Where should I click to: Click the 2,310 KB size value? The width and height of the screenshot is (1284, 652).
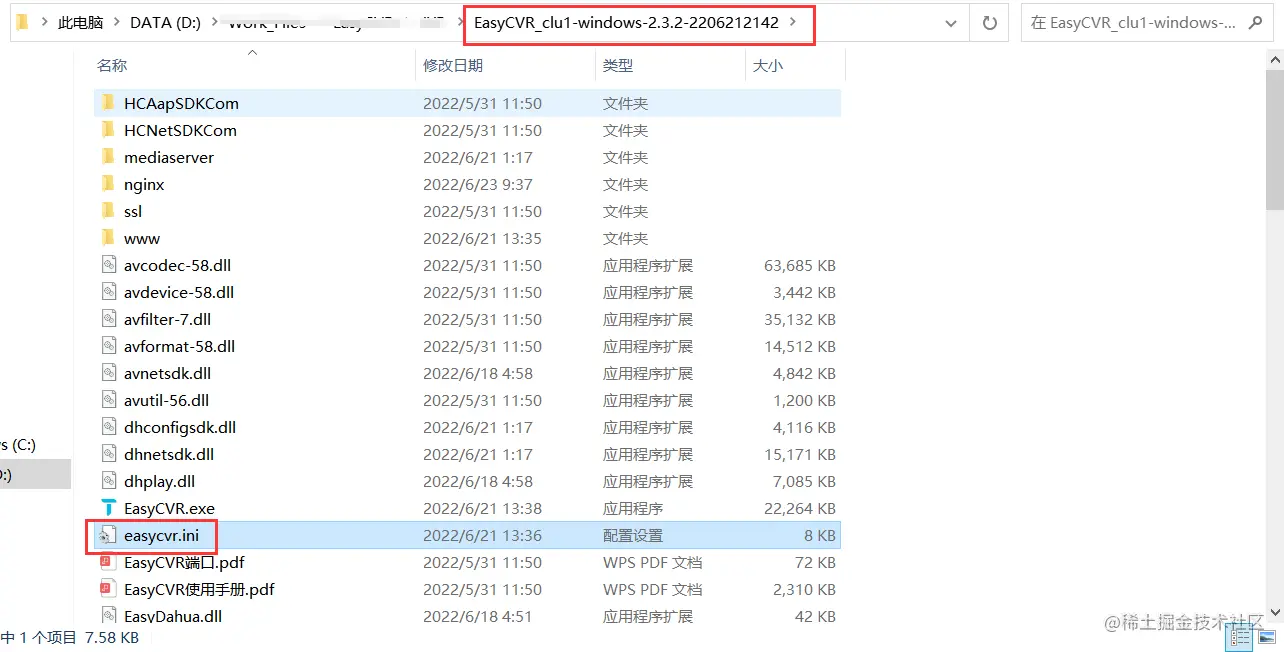805,589
